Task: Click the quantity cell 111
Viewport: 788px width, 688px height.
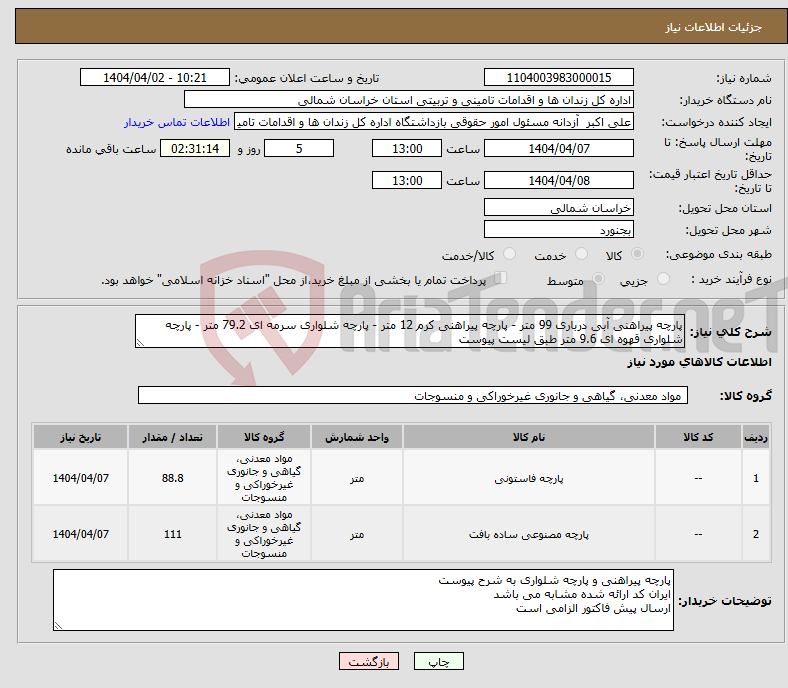Action: pyautogui.click(x=172, y=534)
